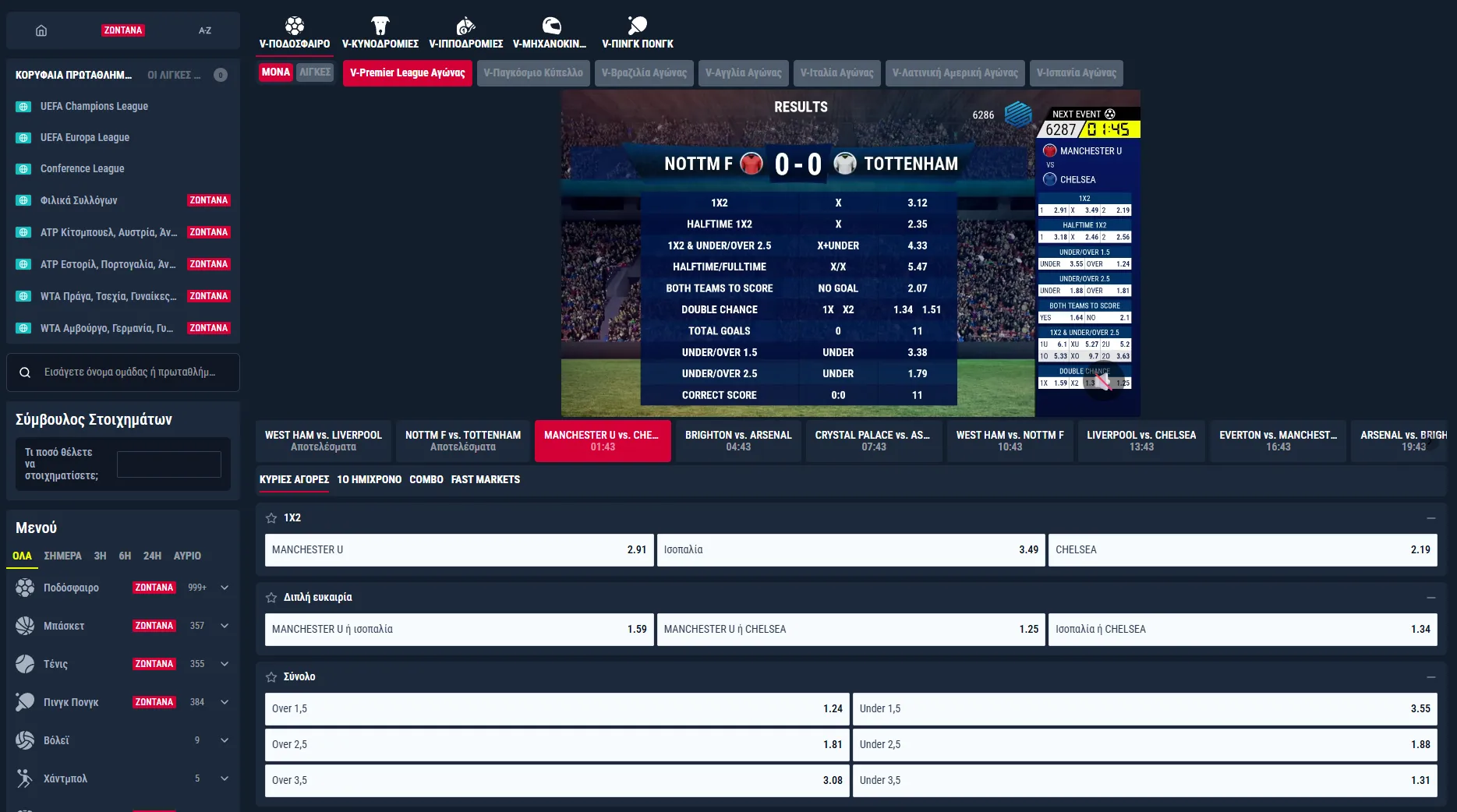Click Conference League globe icon
This screenshot has height=812, width=1457.
23,169
